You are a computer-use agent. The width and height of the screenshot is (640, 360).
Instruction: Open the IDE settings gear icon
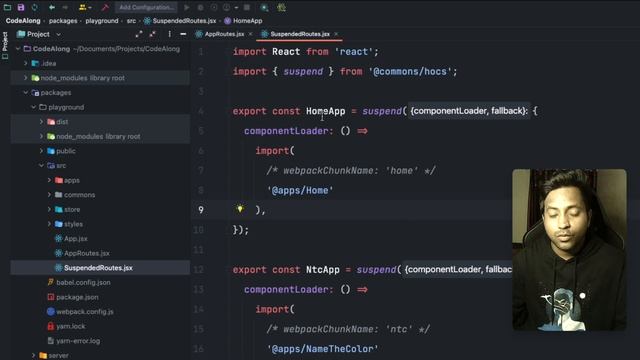tap(281, 7)
